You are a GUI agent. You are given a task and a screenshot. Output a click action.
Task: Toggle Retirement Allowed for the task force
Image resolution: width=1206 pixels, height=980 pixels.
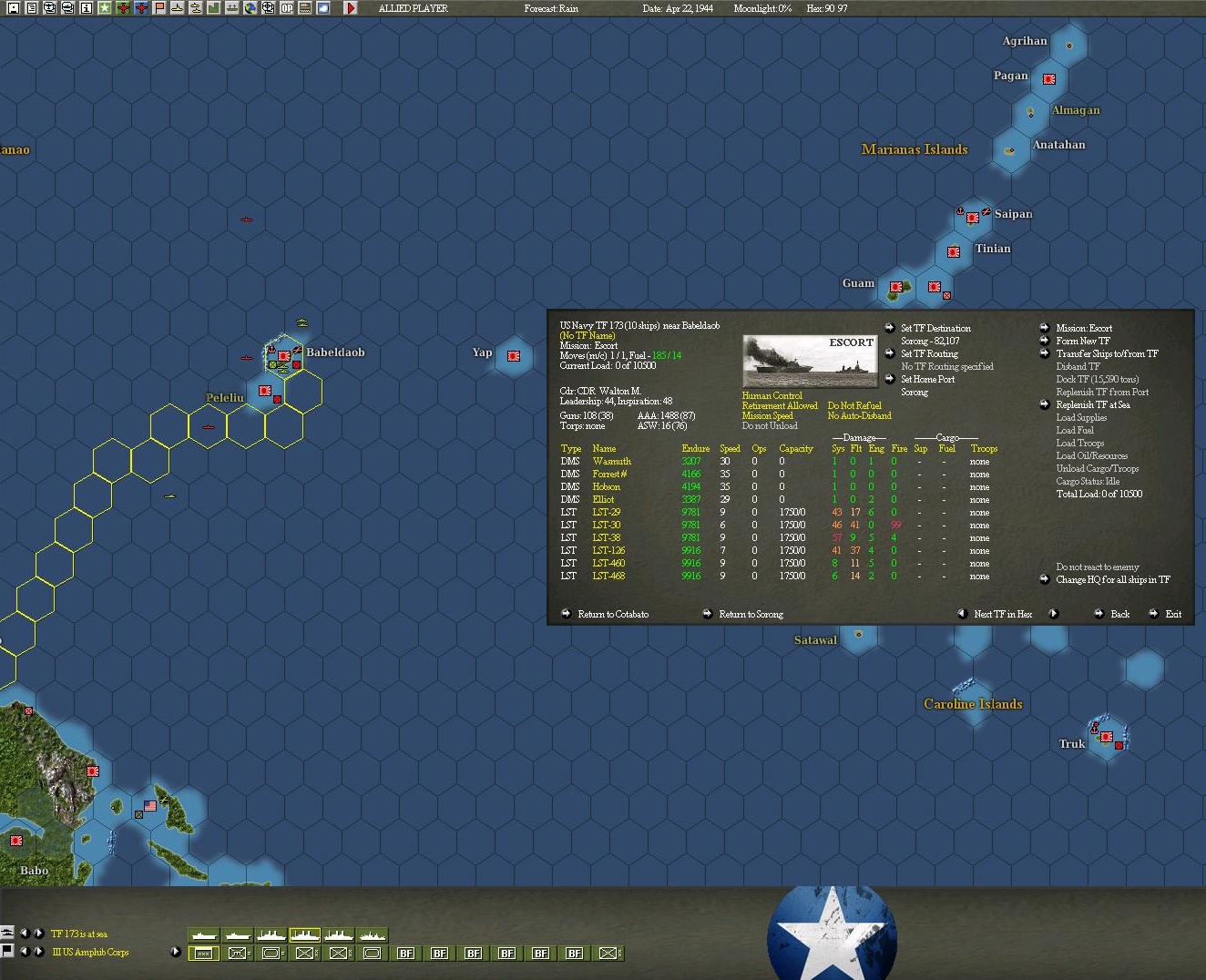click(x=779, y=405)
